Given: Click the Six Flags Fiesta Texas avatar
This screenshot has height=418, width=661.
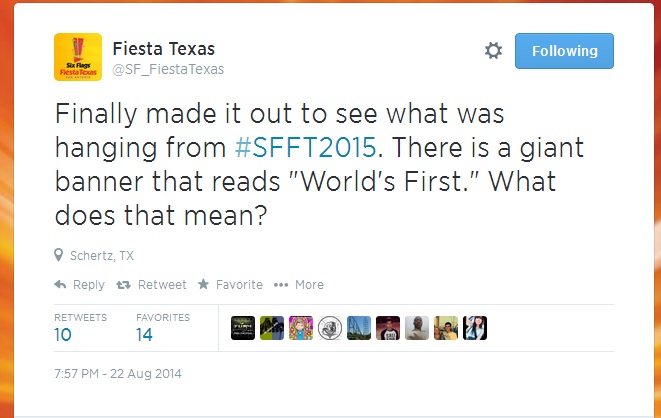Looking at the screenshot, I should pyautogui.click(x=77, y=57).
